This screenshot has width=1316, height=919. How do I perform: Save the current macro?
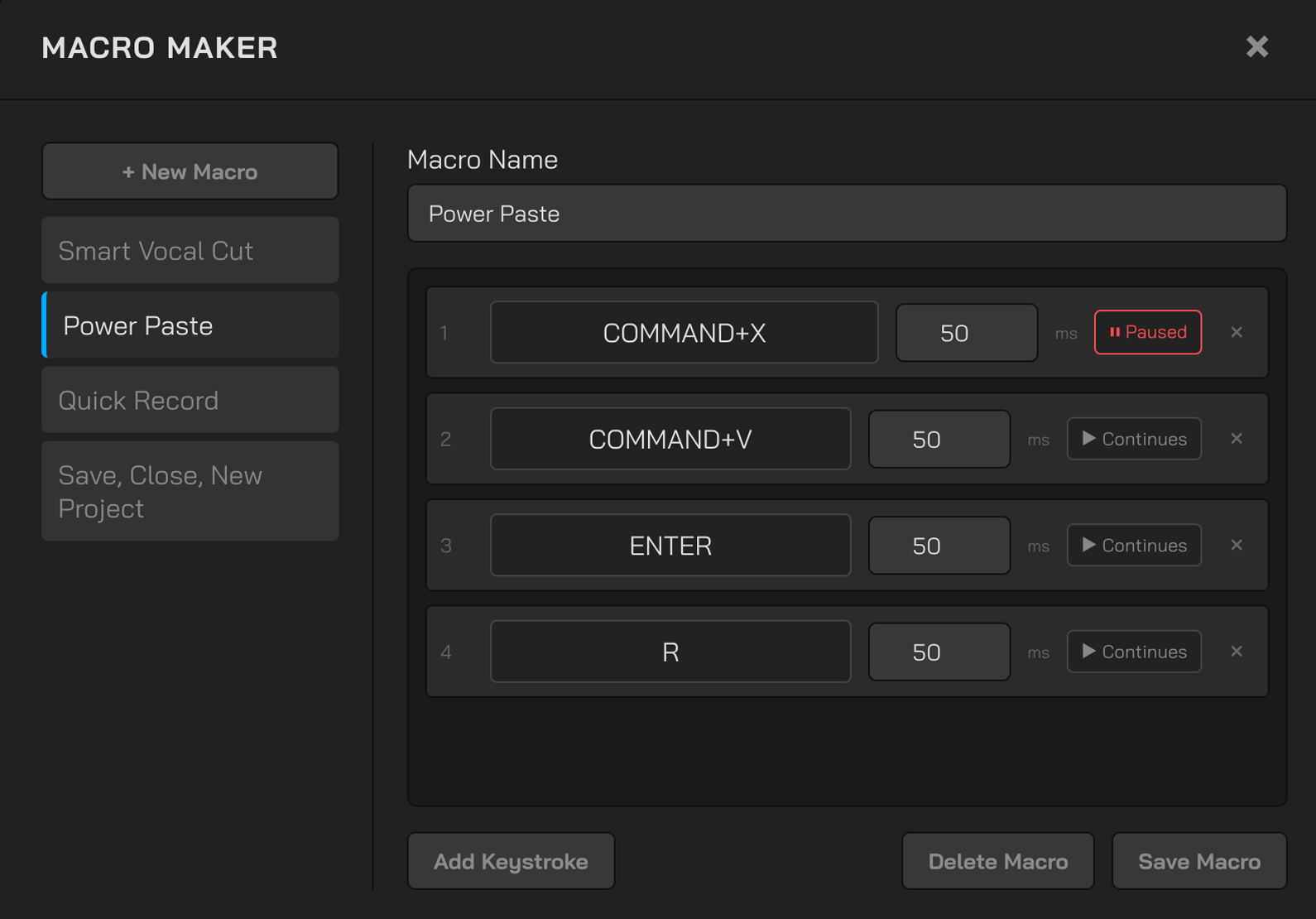(x=1198, y=861)
